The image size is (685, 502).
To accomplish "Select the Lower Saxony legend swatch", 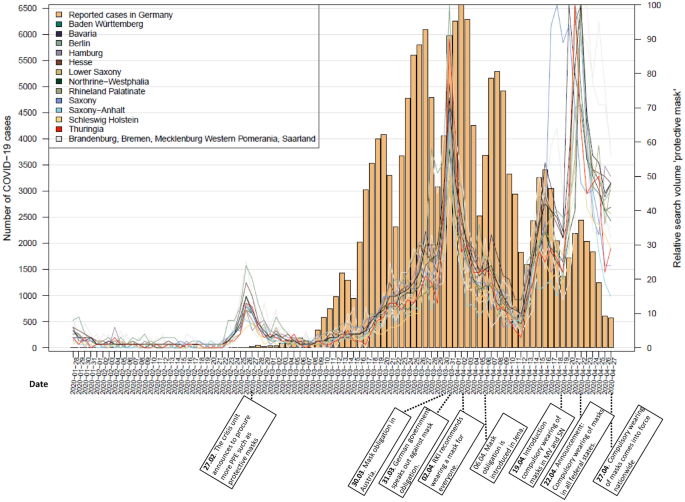I will 59,72.
